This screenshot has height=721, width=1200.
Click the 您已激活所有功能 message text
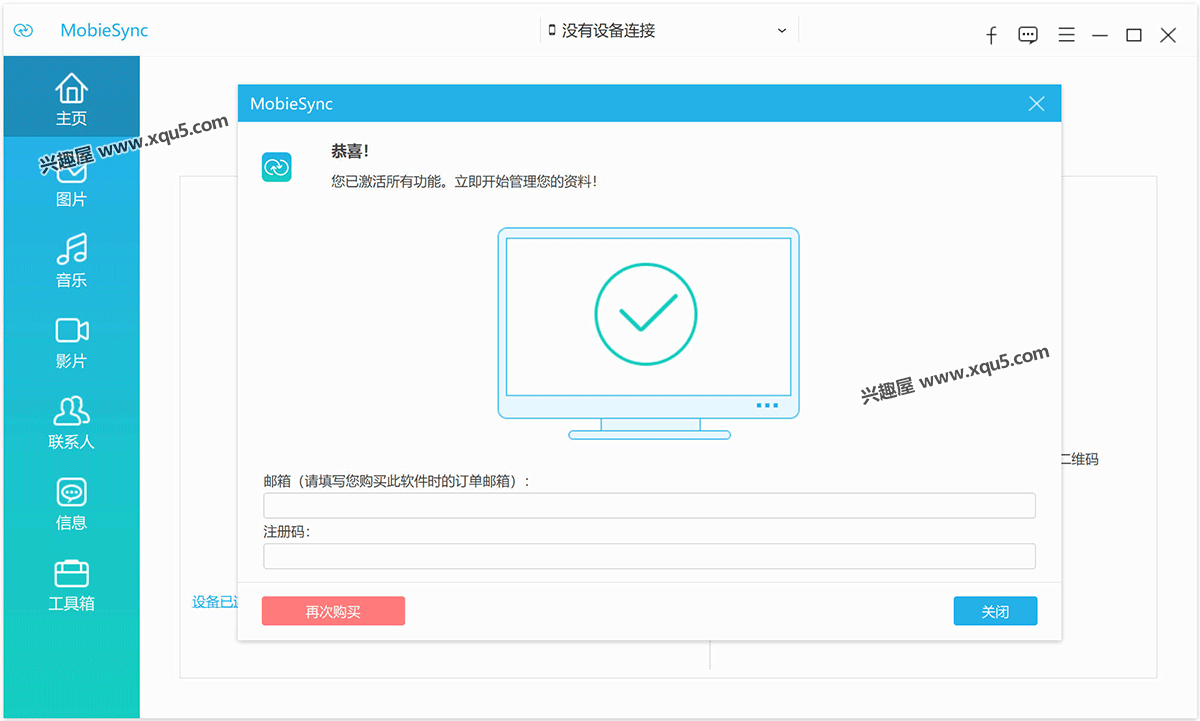(464, 182)
